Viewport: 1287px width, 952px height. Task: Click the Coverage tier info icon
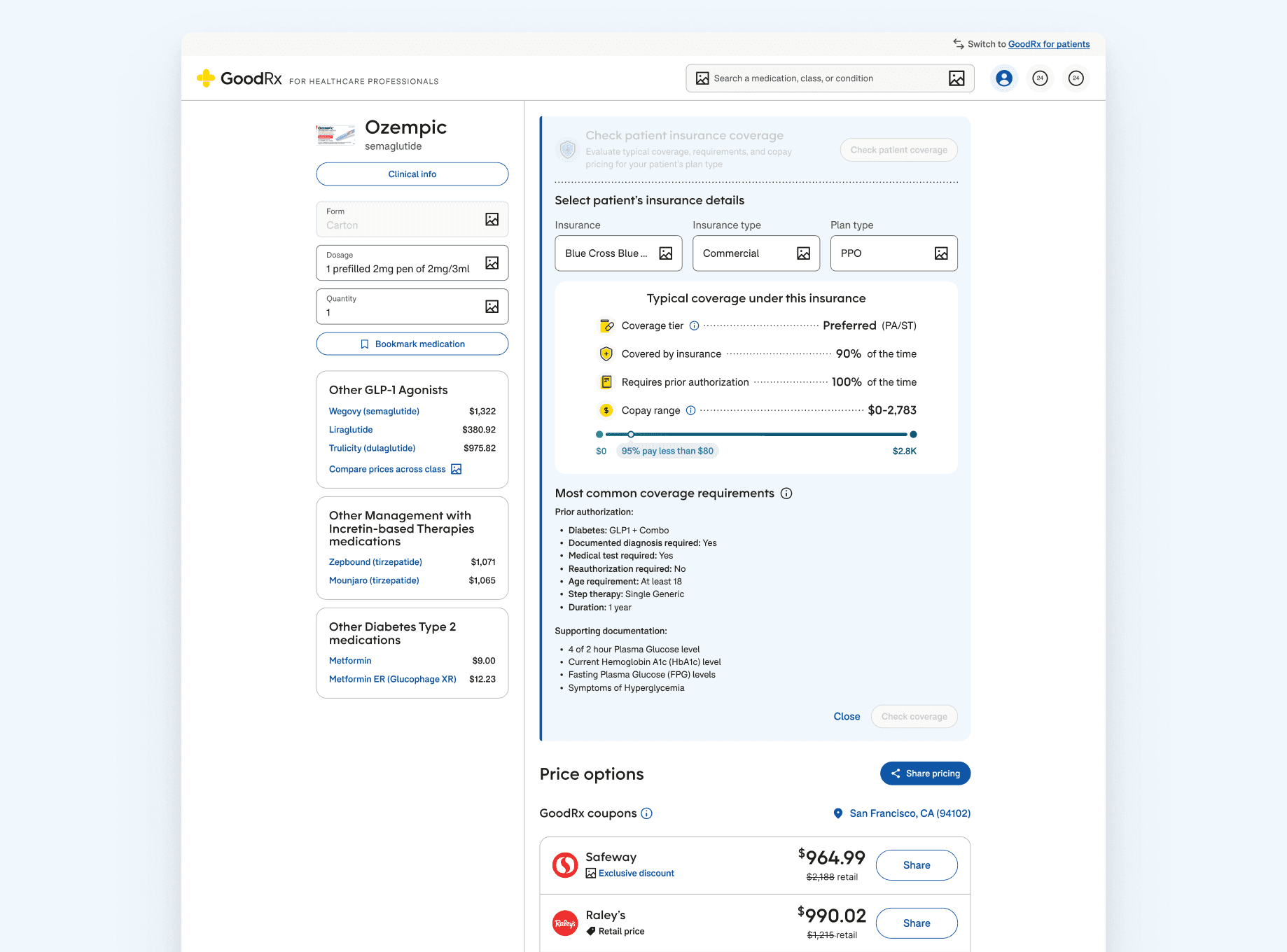pos(694,325)
